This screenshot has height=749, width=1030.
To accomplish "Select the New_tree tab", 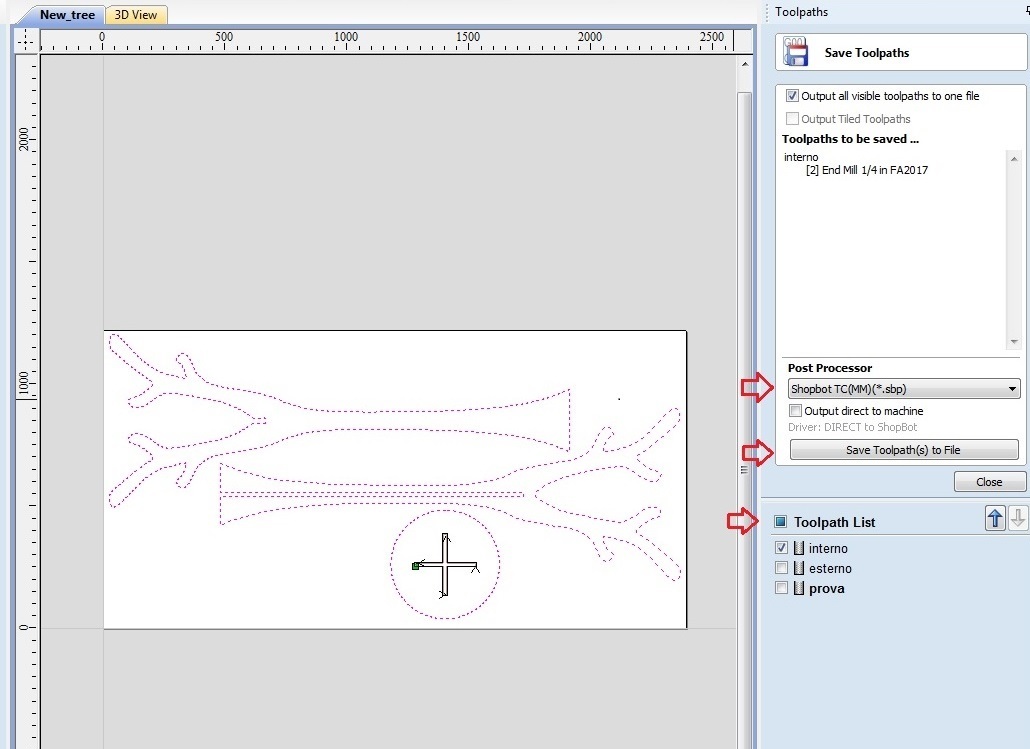I will [x=67, y=14].
